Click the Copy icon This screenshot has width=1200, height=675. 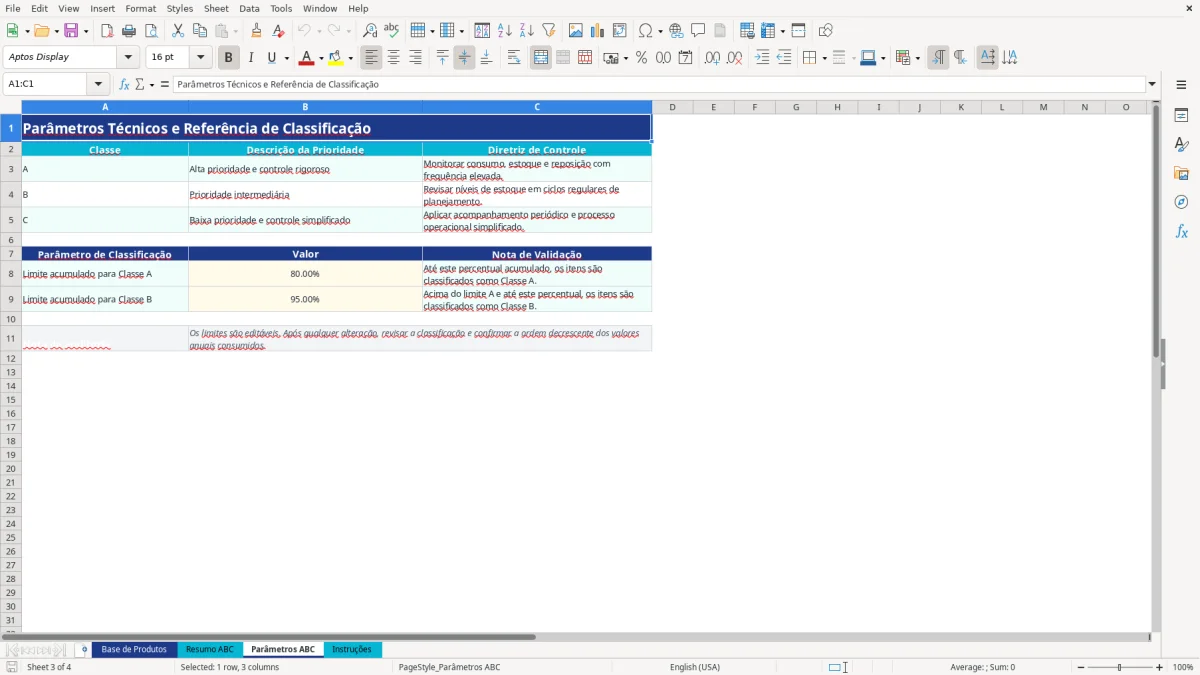[199, 31]
